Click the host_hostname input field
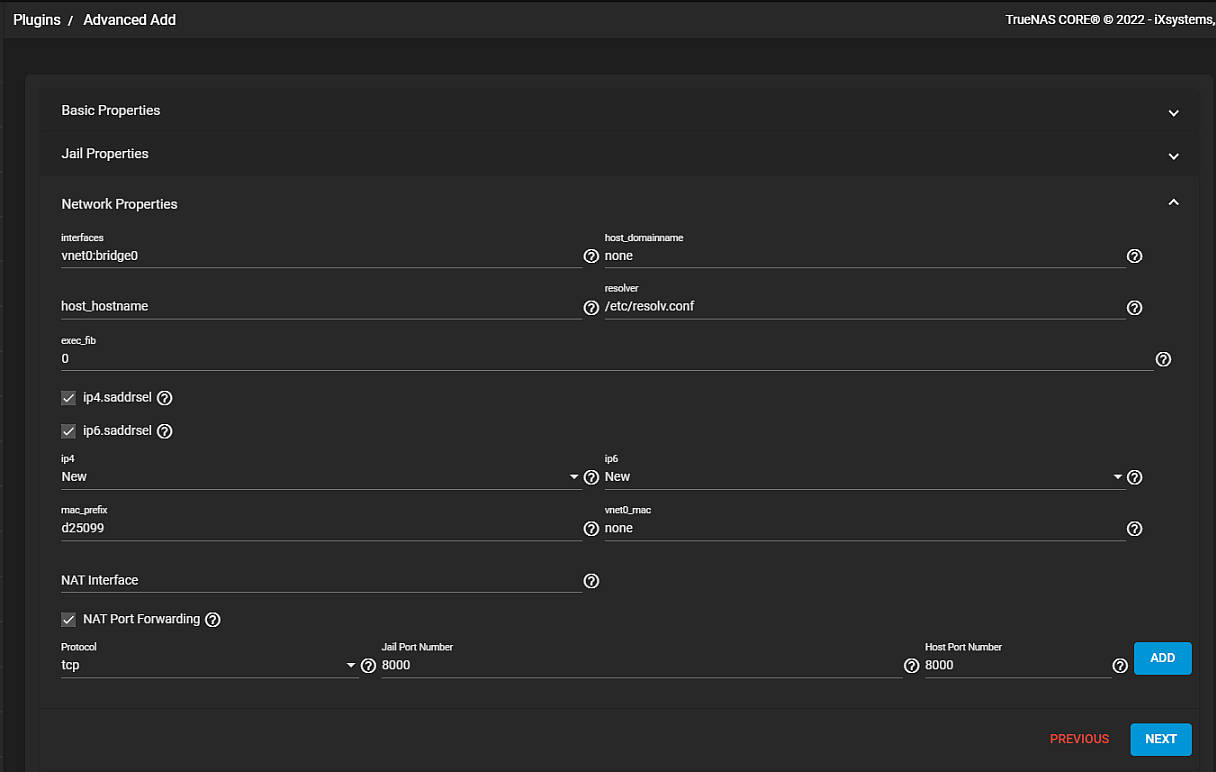The image size is (1216, 772). pyautogui.click(x=320, y=306)
